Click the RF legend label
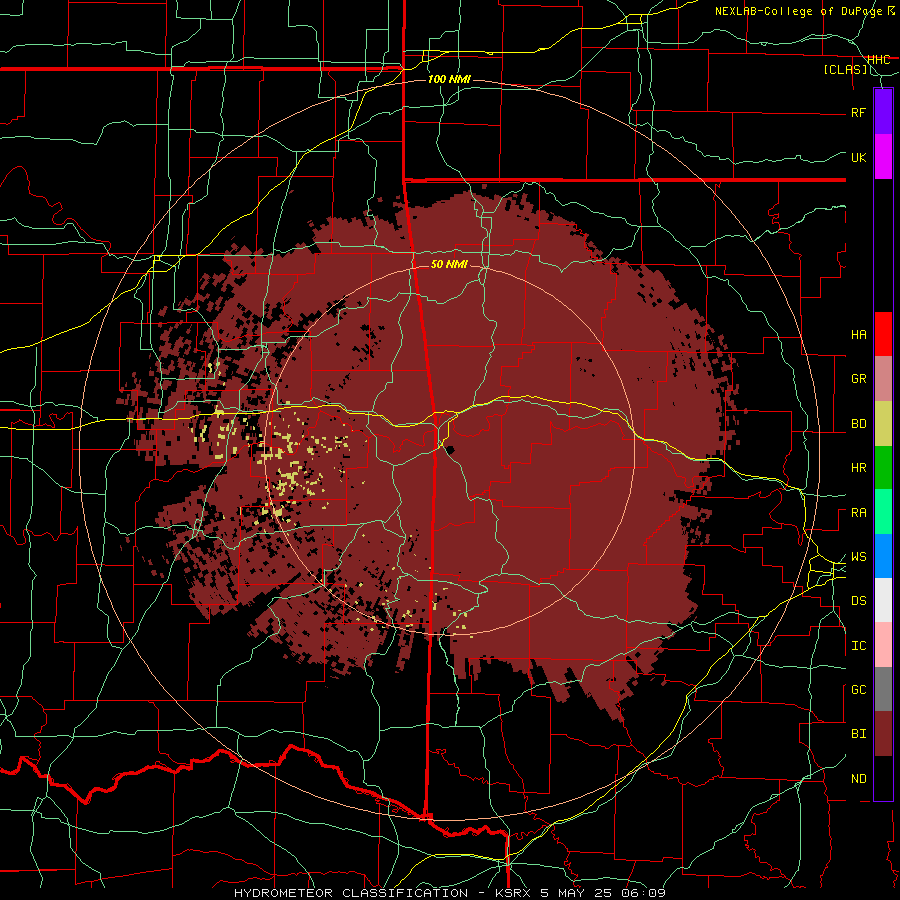Viewport: 900px width, 900px height. (859, 112)
